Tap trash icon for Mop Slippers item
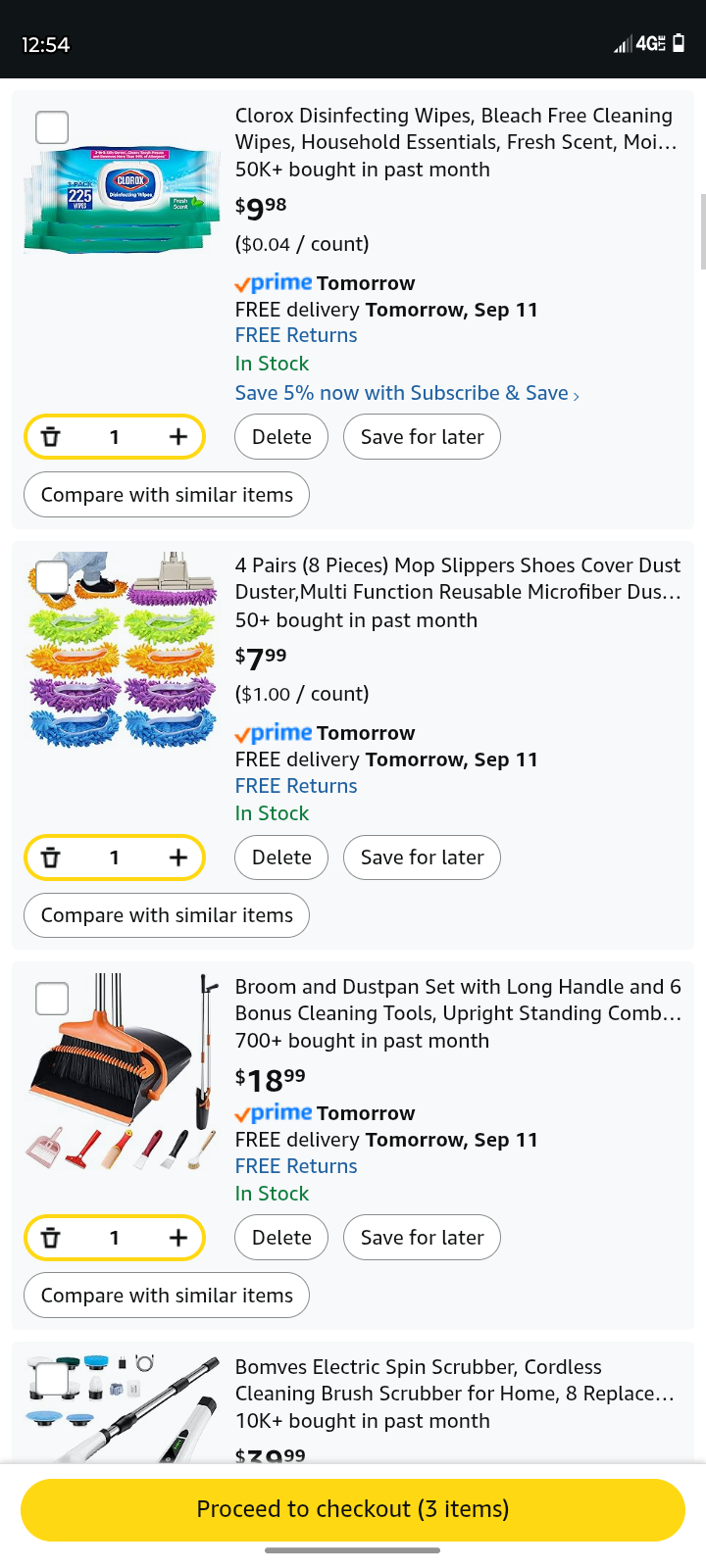The width and height of the screenshot is (706, 1568). coord(51,857)
